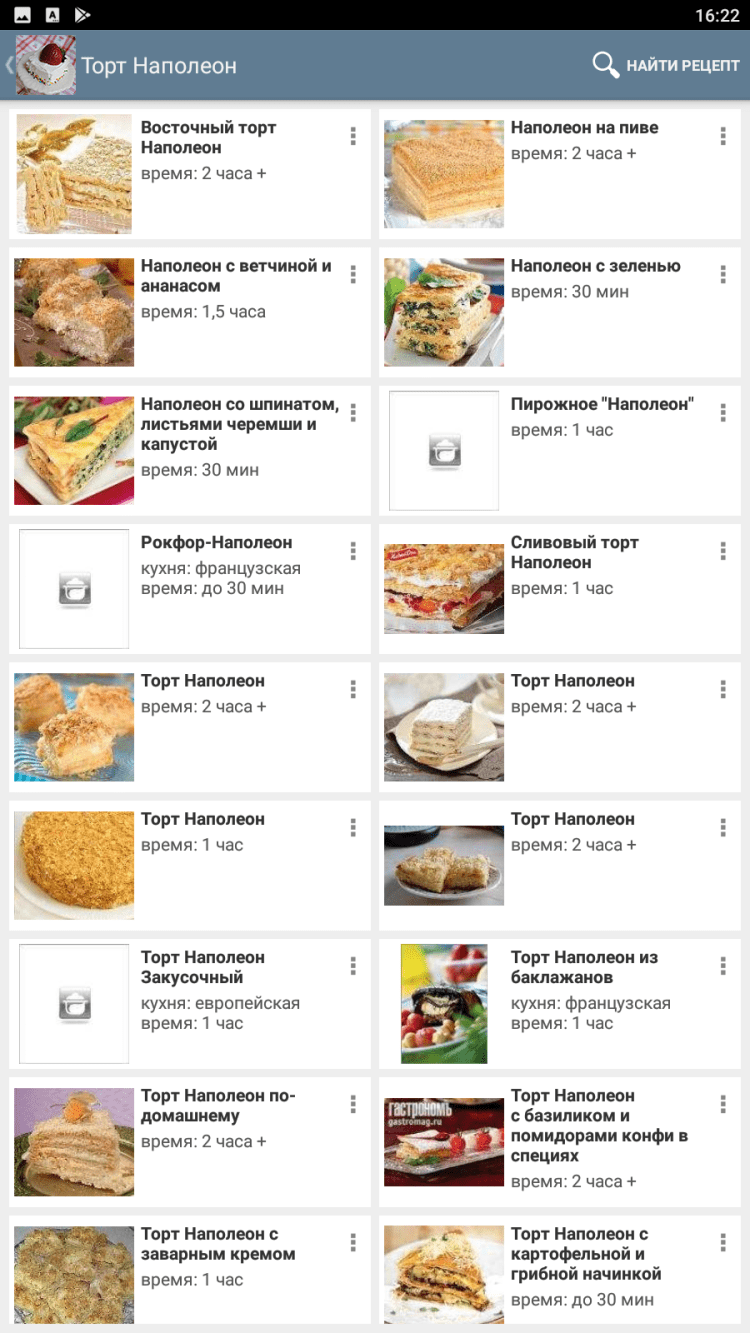The image size is (750, 1333).
Task: Open the Play Store notification icon
Action: (x=82, y=15)
